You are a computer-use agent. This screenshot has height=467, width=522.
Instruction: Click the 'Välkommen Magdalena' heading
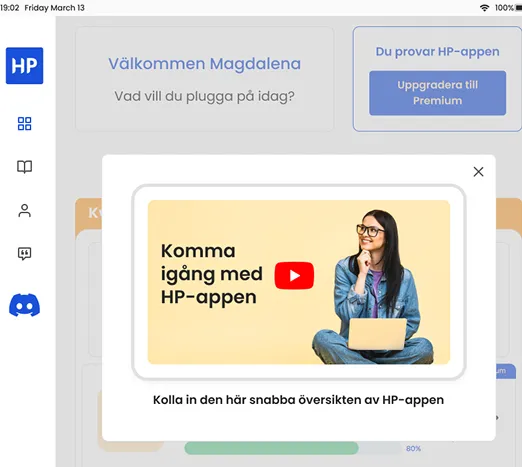click(x=204, y=64)
